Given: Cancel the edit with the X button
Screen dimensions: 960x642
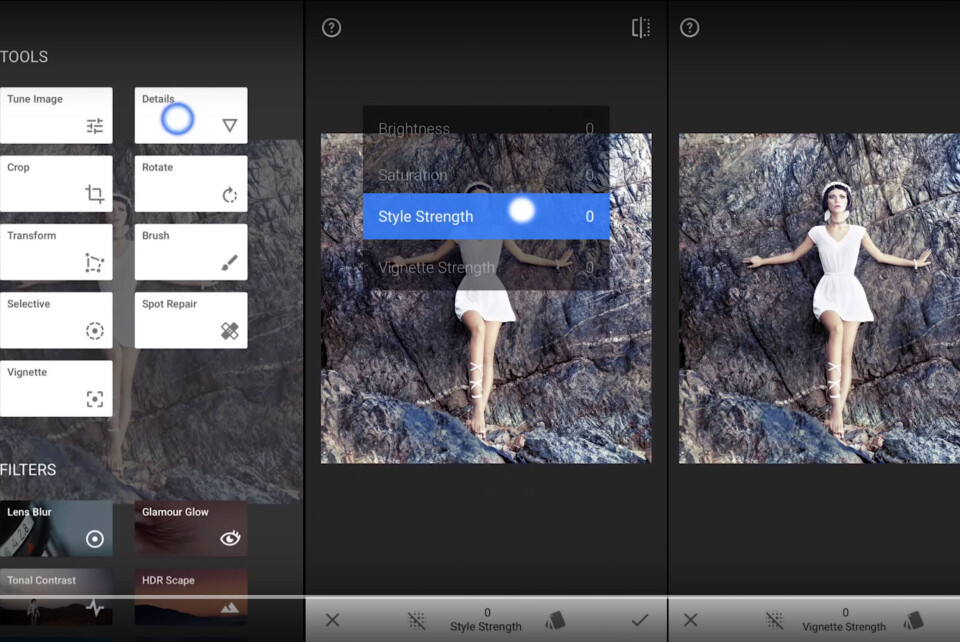Looking at the screenshot, I should [333, 620].
